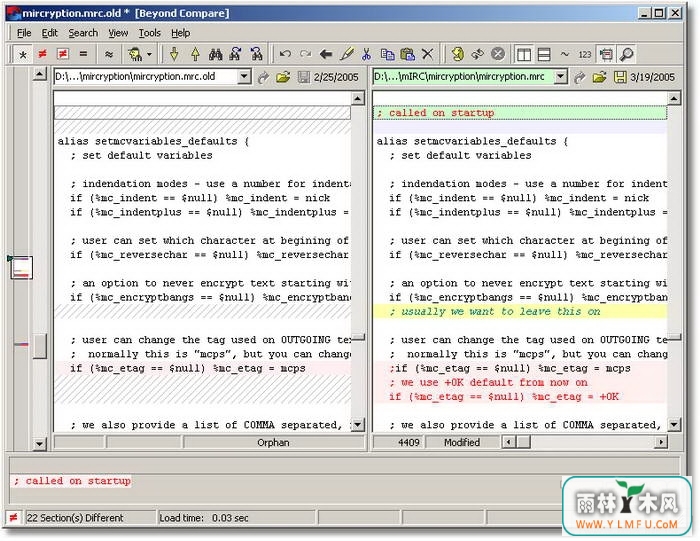Click left pane scroll down arrow
This screenshot has width=700, height=541.
click(358, 424)
